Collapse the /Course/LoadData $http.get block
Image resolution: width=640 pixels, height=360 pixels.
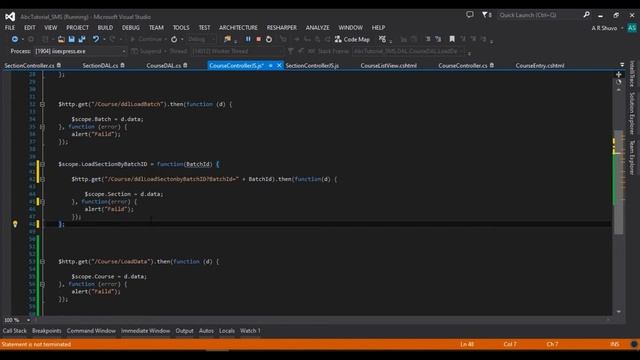click(x=42, y=262)
